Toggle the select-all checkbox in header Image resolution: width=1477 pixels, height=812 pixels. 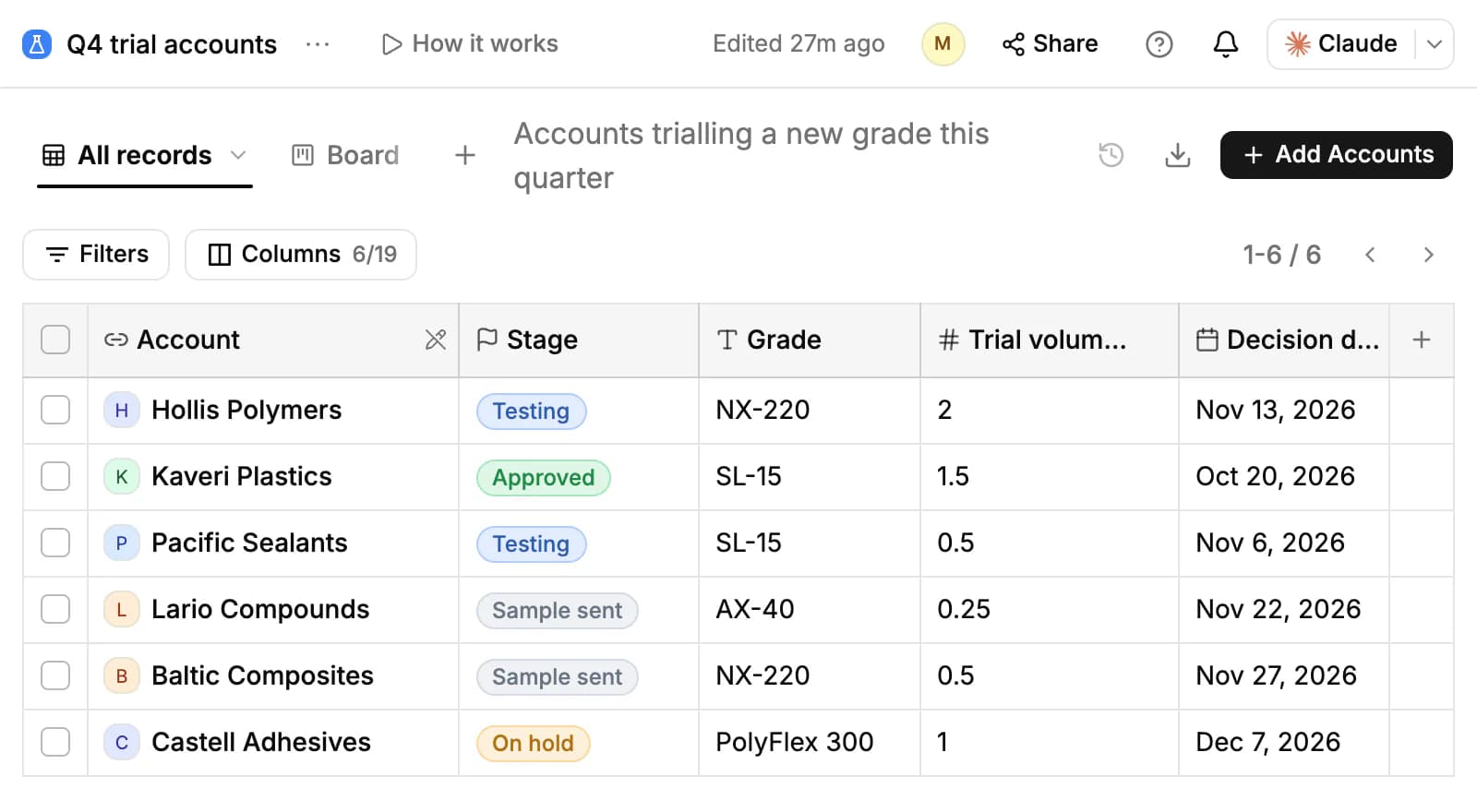point(55,340)
